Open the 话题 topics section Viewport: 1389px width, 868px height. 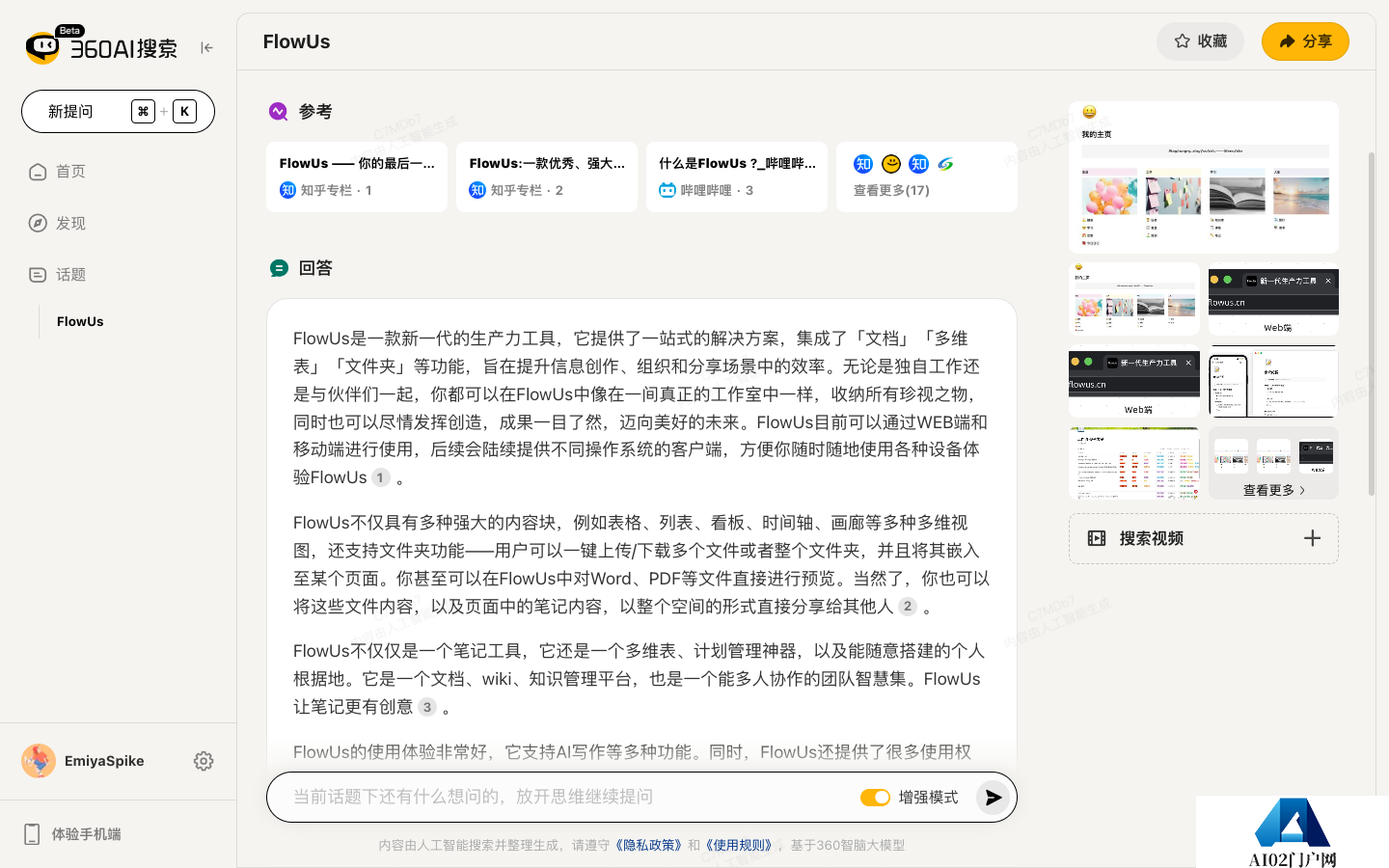click(70, 275)
